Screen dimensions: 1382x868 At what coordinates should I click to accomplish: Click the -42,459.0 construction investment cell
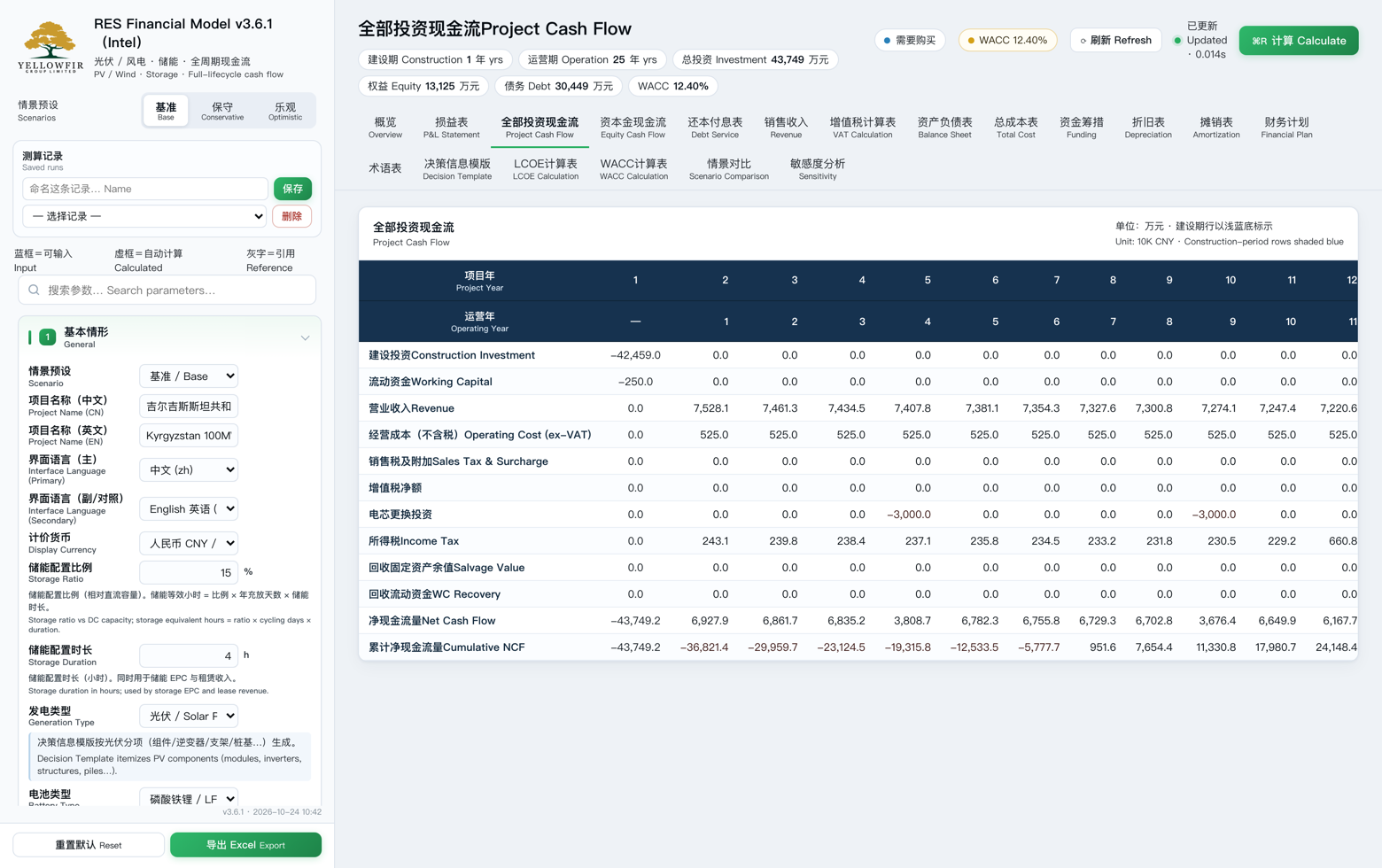tap(635, 355)
